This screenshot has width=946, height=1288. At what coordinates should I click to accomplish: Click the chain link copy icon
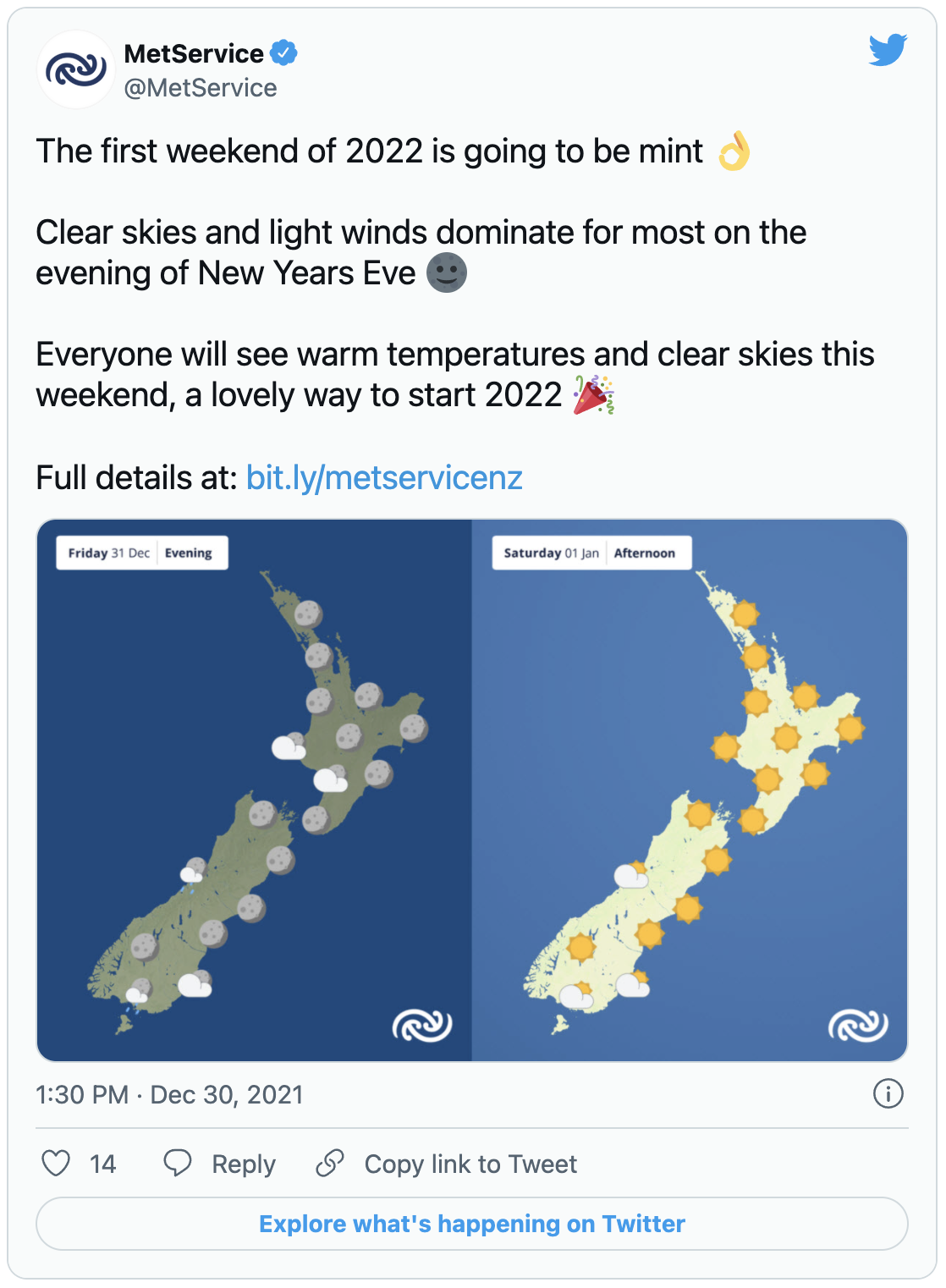point(330,1164)
